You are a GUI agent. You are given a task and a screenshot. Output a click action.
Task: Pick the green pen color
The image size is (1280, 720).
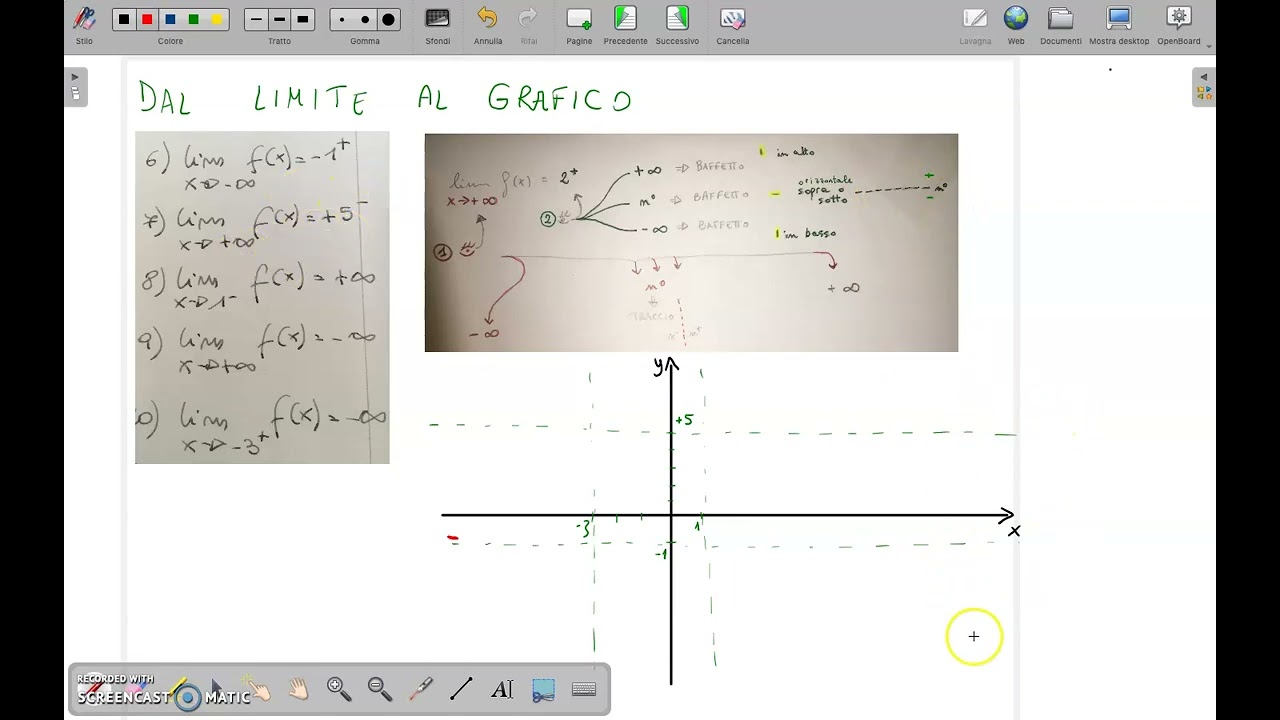(193, 19)
